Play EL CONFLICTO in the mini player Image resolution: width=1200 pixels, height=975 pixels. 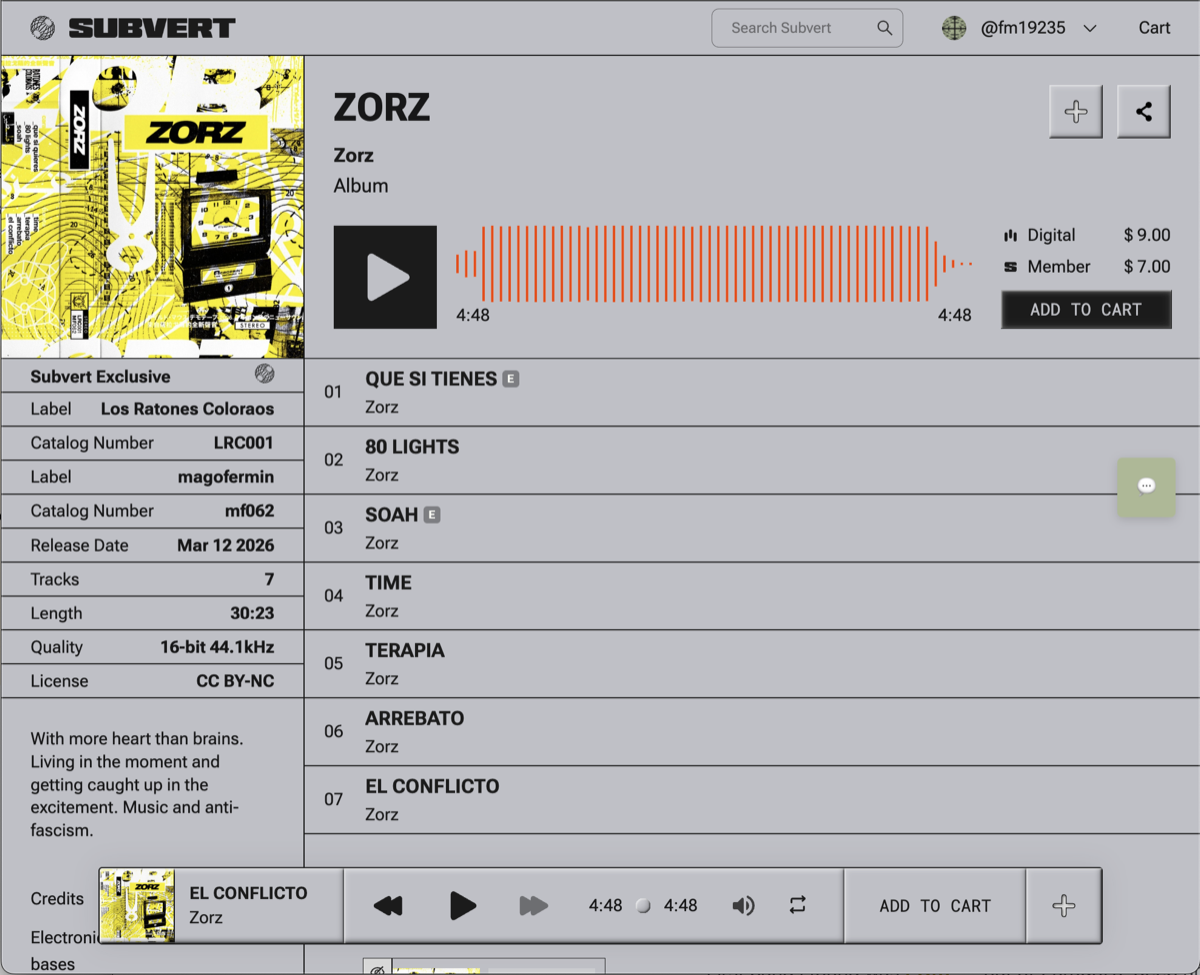click(x=462, y=905)
